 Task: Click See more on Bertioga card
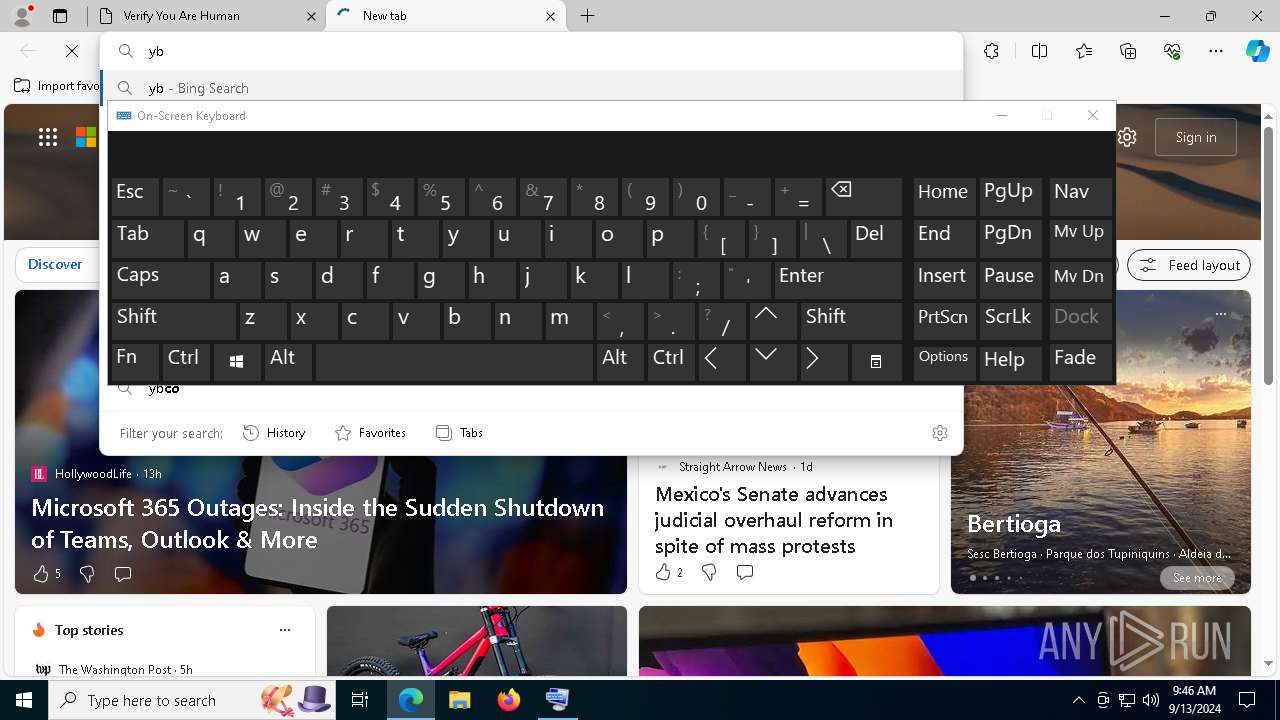[x=1197, y=578]
